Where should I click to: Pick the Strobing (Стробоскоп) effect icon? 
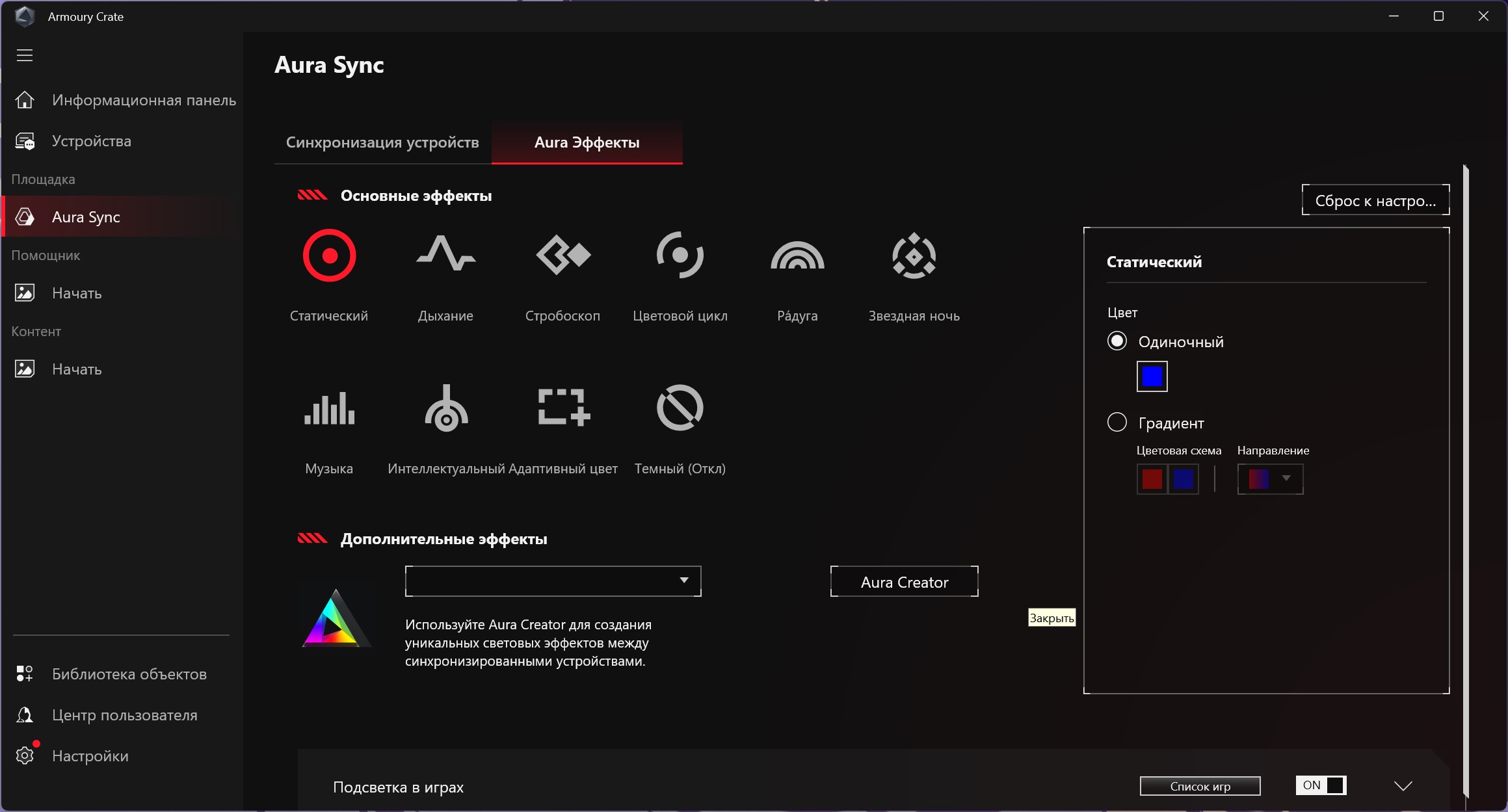pyautogui.click(x=563, y=254)
